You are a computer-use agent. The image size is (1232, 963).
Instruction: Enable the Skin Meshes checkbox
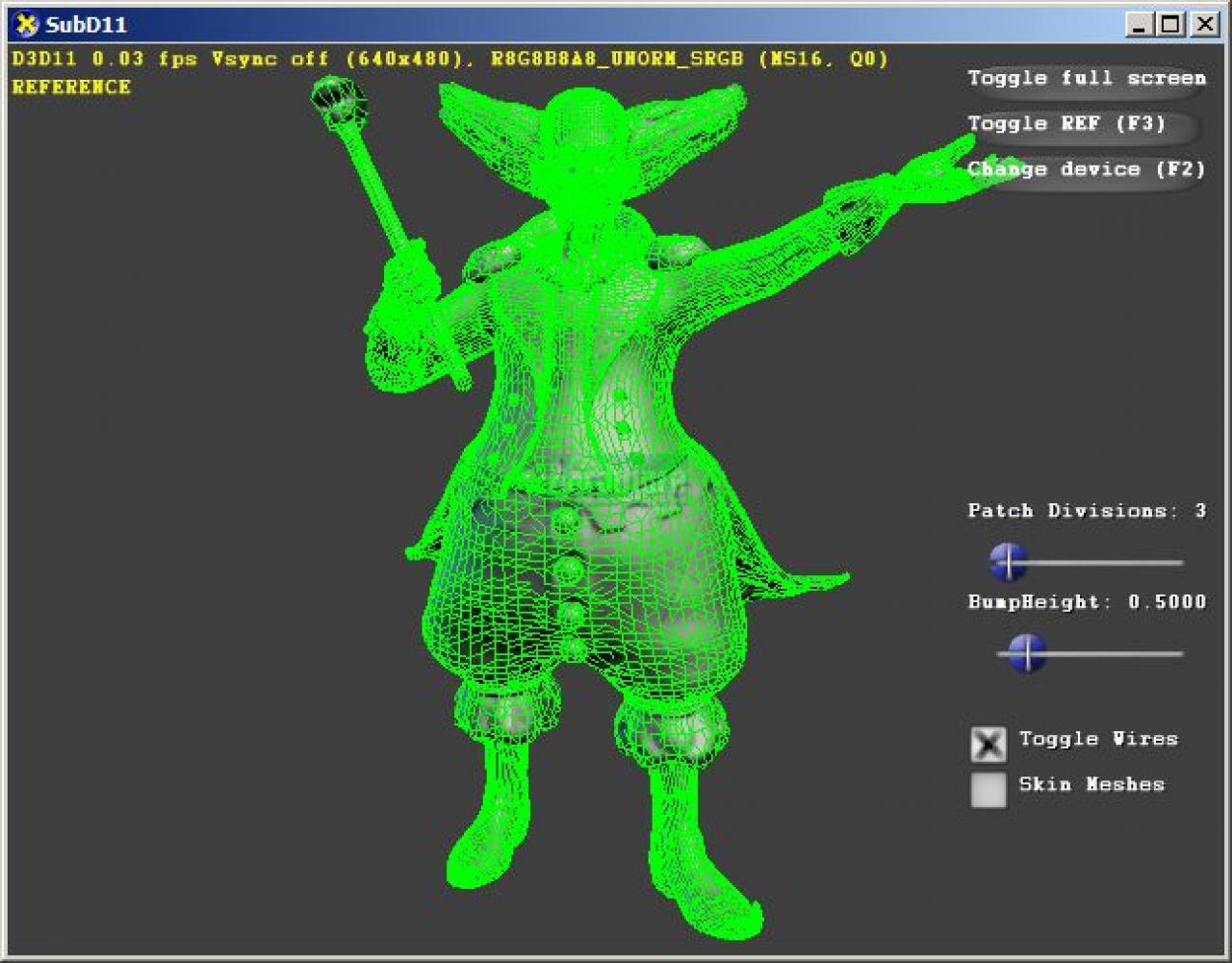tap(988, 789)
